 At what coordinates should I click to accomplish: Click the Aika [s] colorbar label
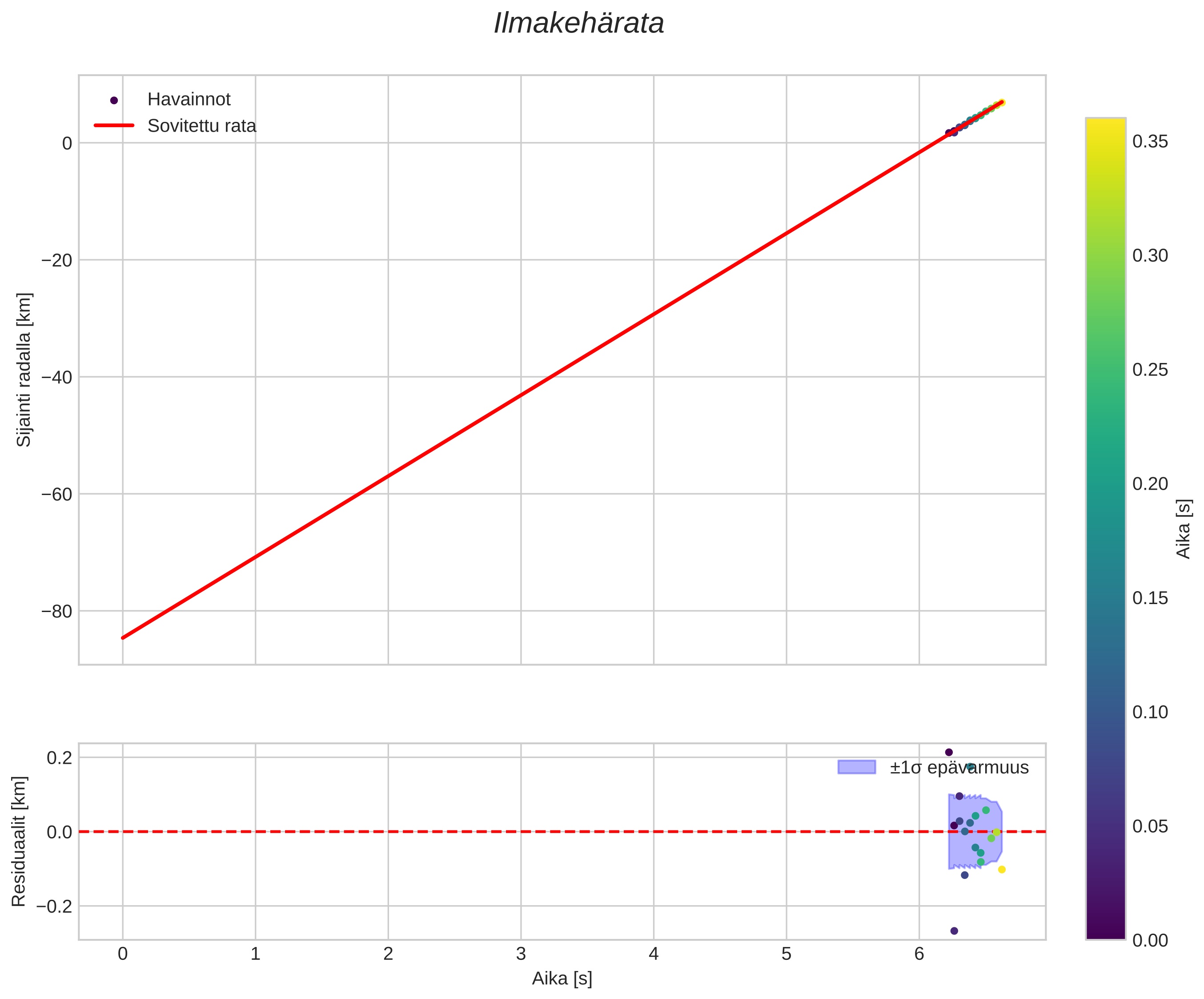[1184, 529]
